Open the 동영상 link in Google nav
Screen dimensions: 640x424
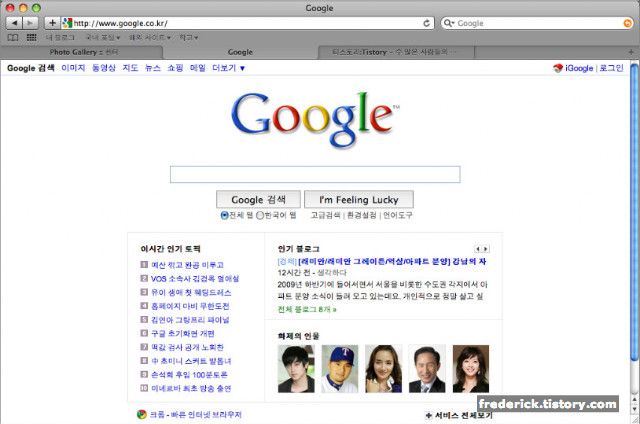104,68
